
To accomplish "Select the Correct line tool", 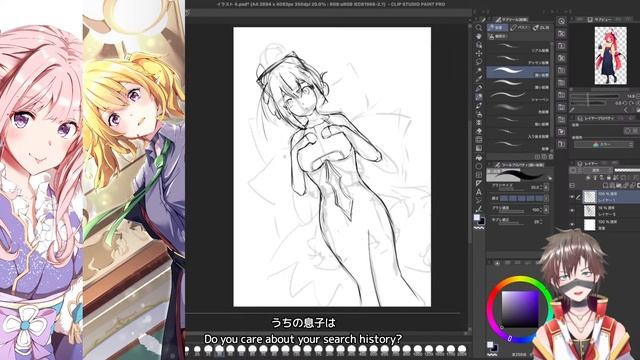I will pyautogui.click(x=479, y=209).
